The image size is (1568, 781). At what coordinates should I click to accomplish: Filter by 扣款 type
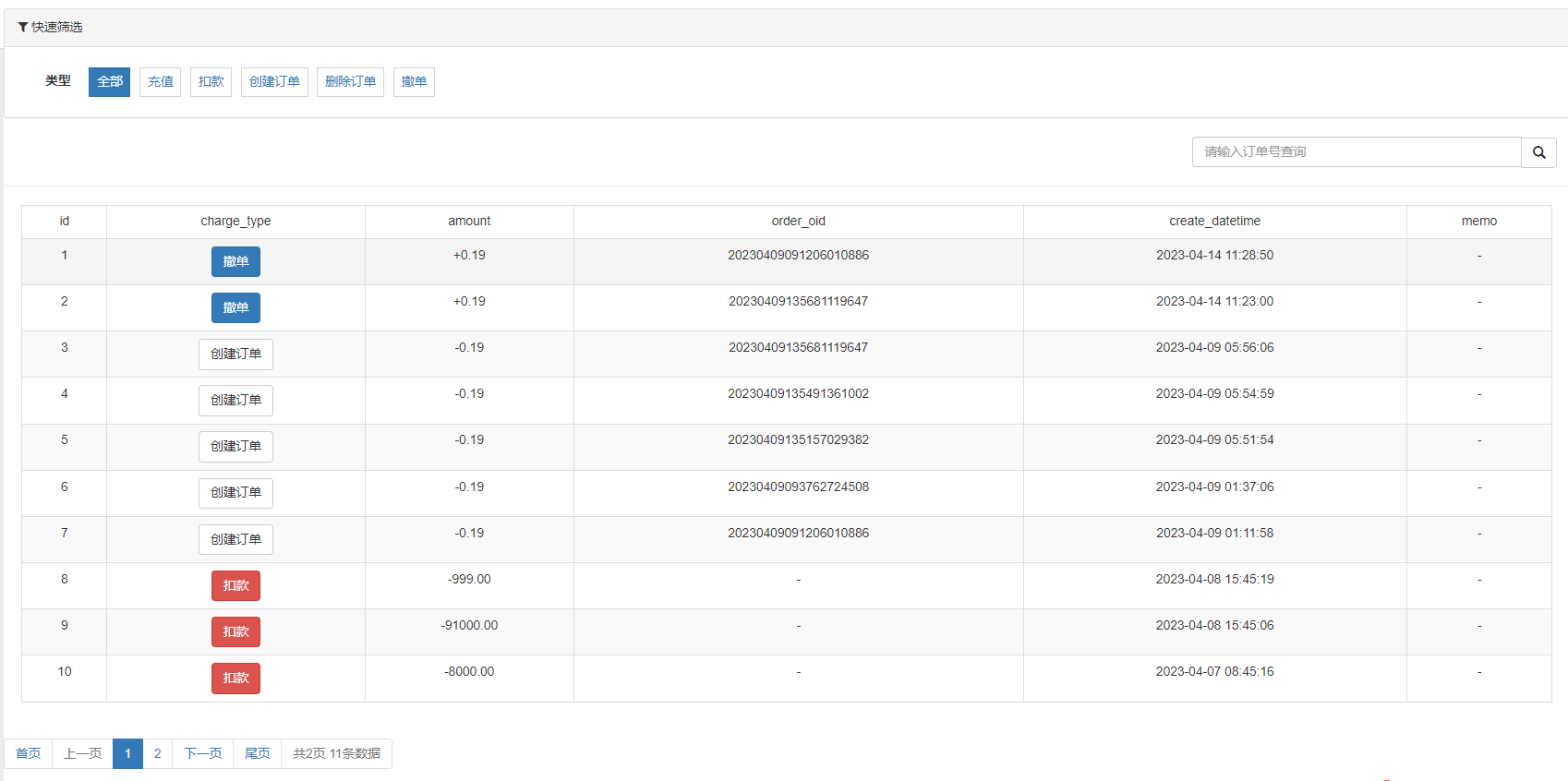[x=211, y=82]
